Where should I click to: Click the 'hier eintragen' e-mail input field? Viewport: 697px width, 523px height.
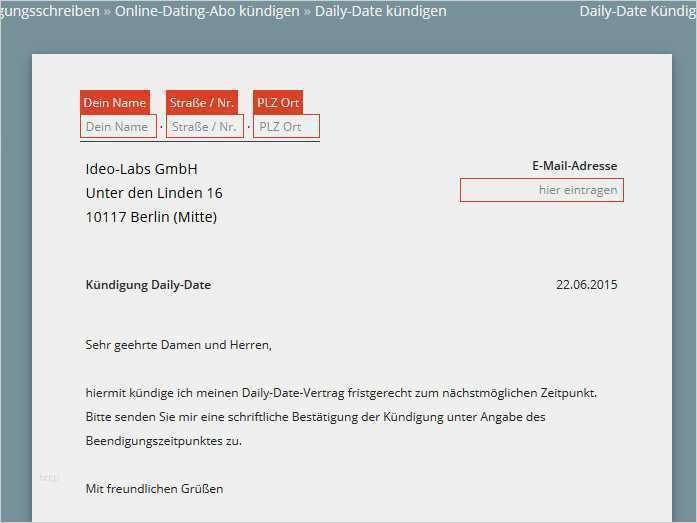pyautogui.click(x=541, y=190)
